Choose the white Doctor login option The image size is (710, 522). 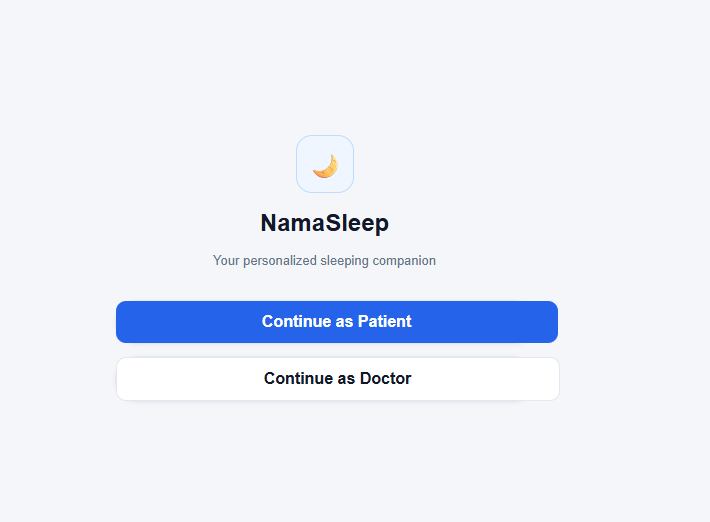pos(337,379)
